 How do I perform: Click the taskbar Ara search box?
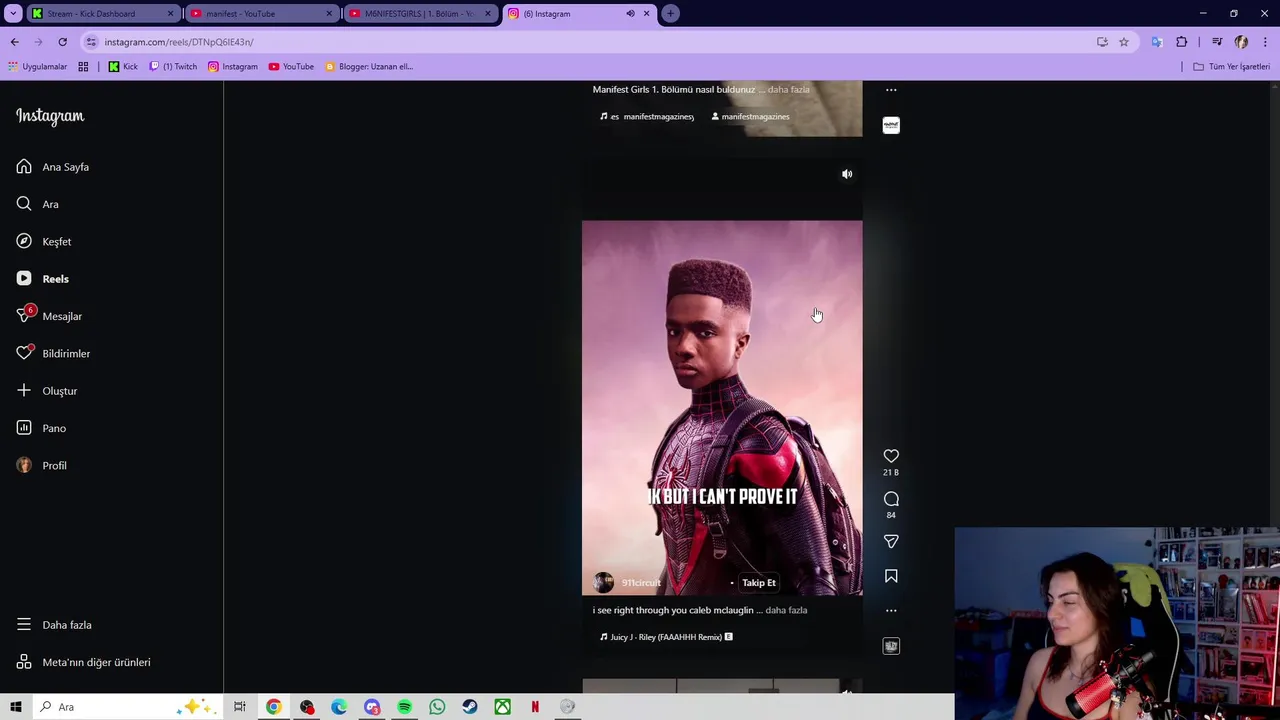127,707
